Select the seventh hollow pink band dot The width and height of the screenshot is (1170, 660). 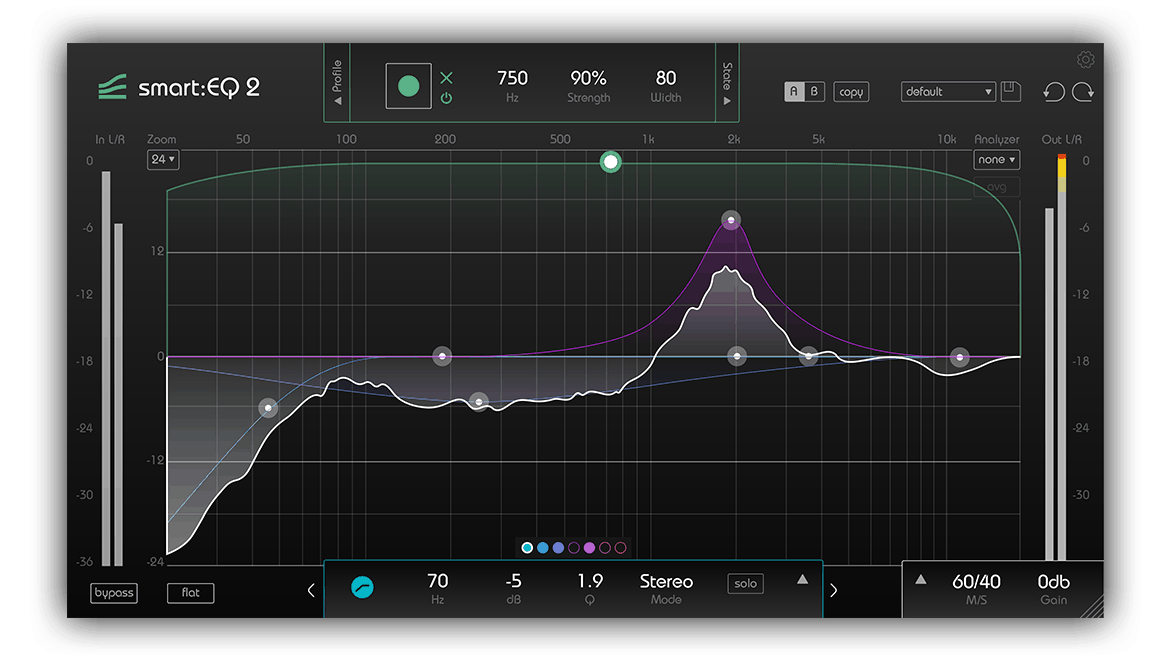[621, 548]
